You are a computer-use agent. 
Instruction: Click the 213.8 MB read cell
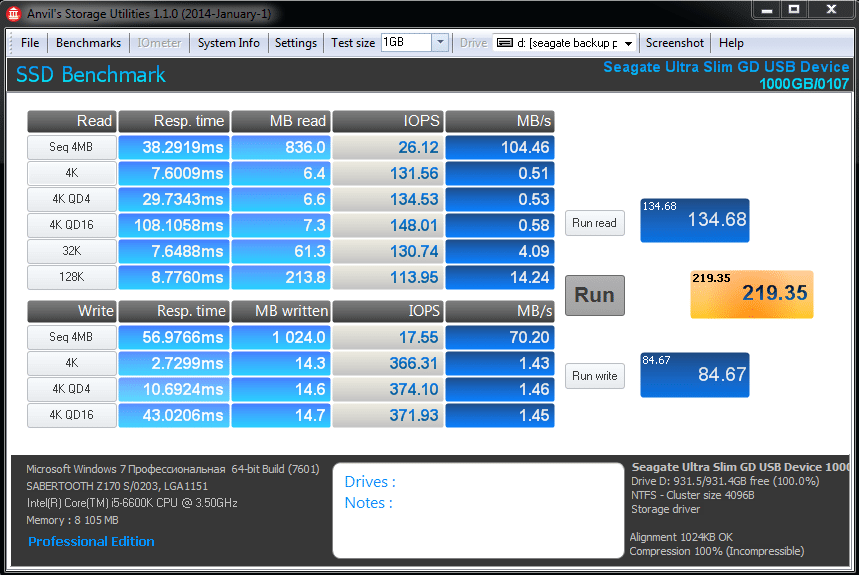pos(280,277)
